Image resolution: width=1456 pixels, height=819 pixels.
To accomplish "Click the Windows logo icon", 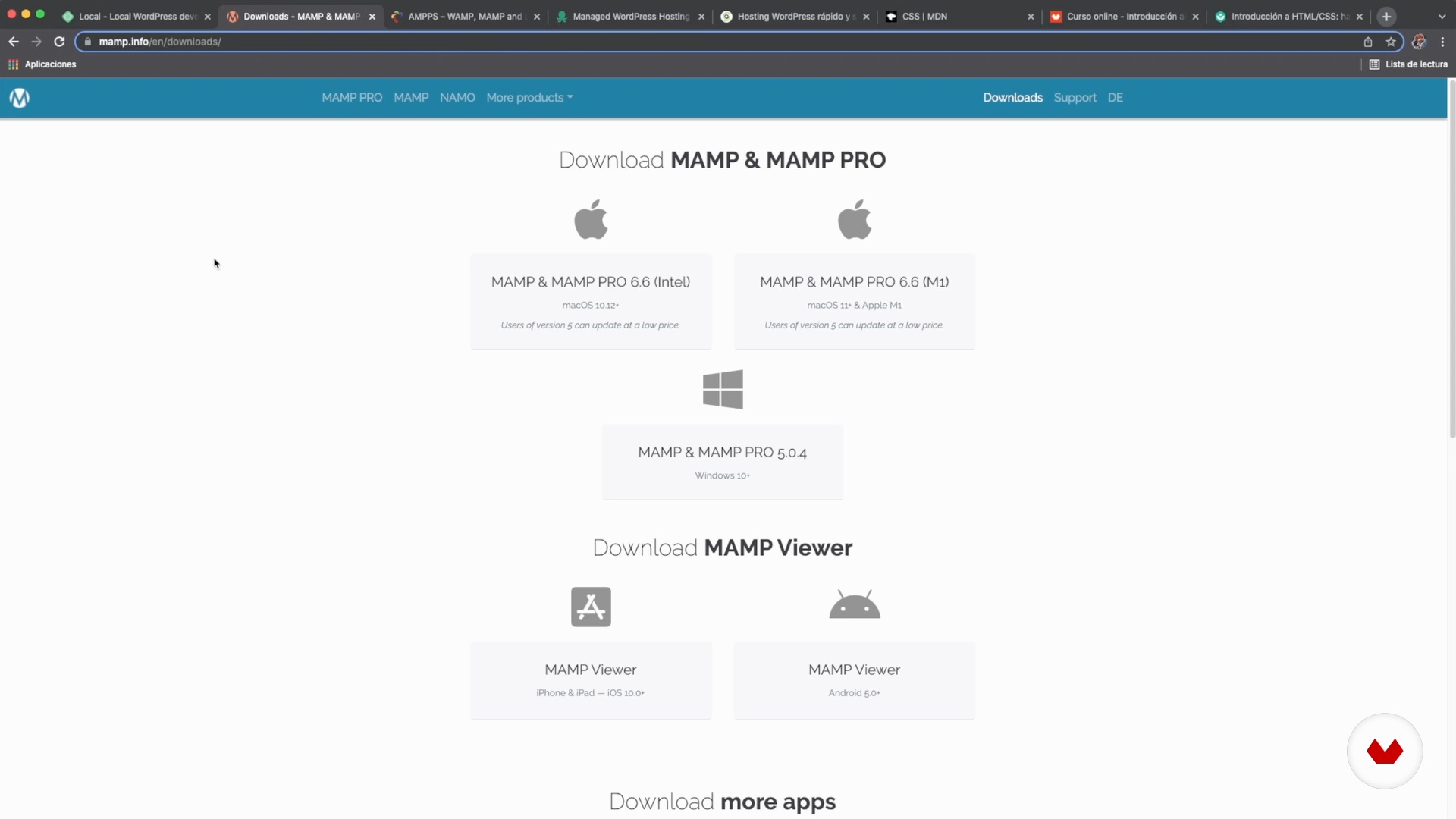I will tap(722, 390).
